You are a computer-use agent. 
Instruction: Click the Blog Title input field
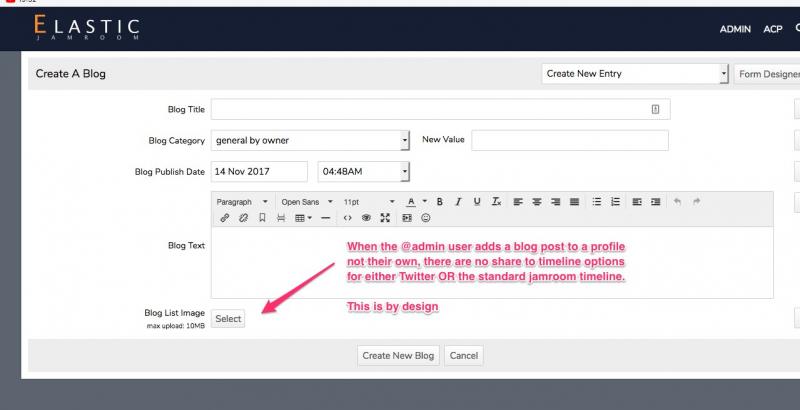(x=440, y=109)
